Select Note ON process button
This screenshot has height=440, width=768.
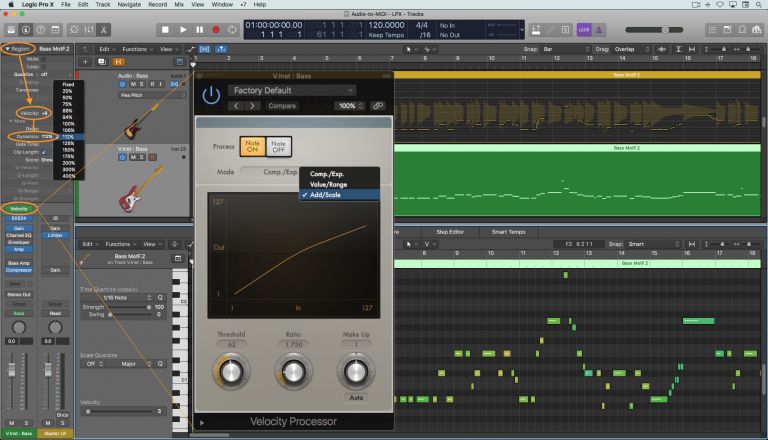pos(252,147)
